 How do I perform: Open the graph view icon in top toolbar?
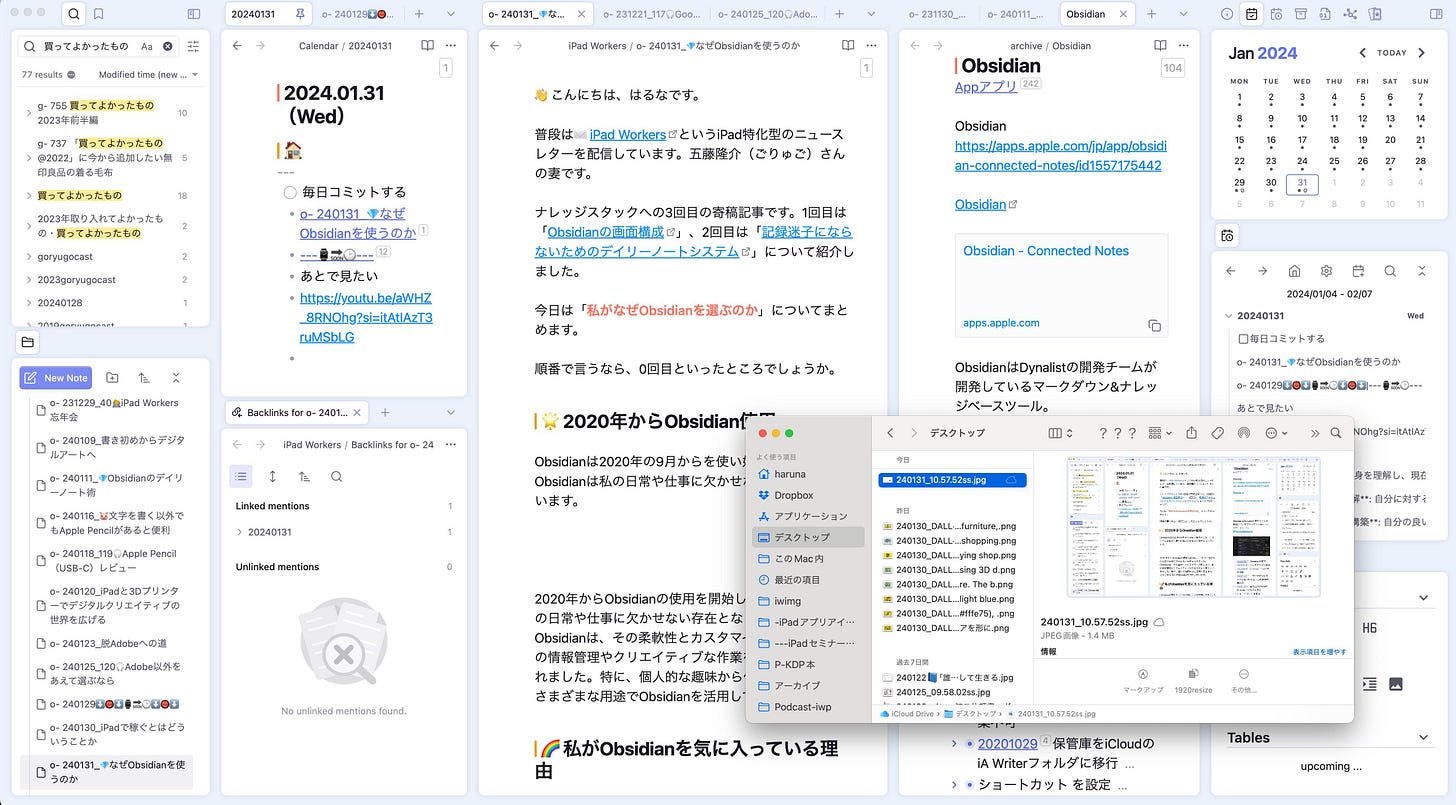[1352, 14]
